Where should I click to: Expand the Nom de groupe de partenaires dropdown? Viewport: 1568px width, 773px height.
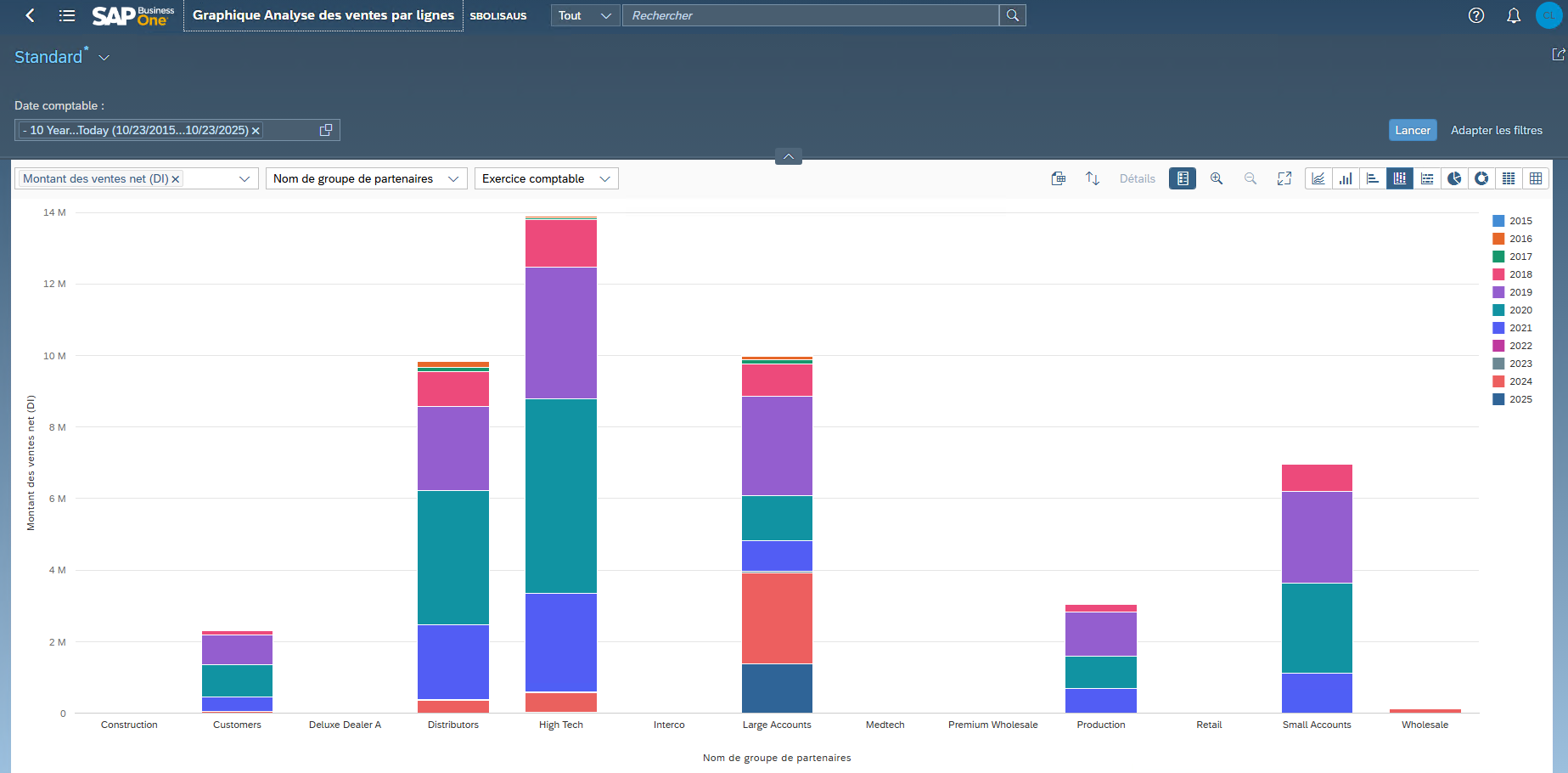coord(452,178)
